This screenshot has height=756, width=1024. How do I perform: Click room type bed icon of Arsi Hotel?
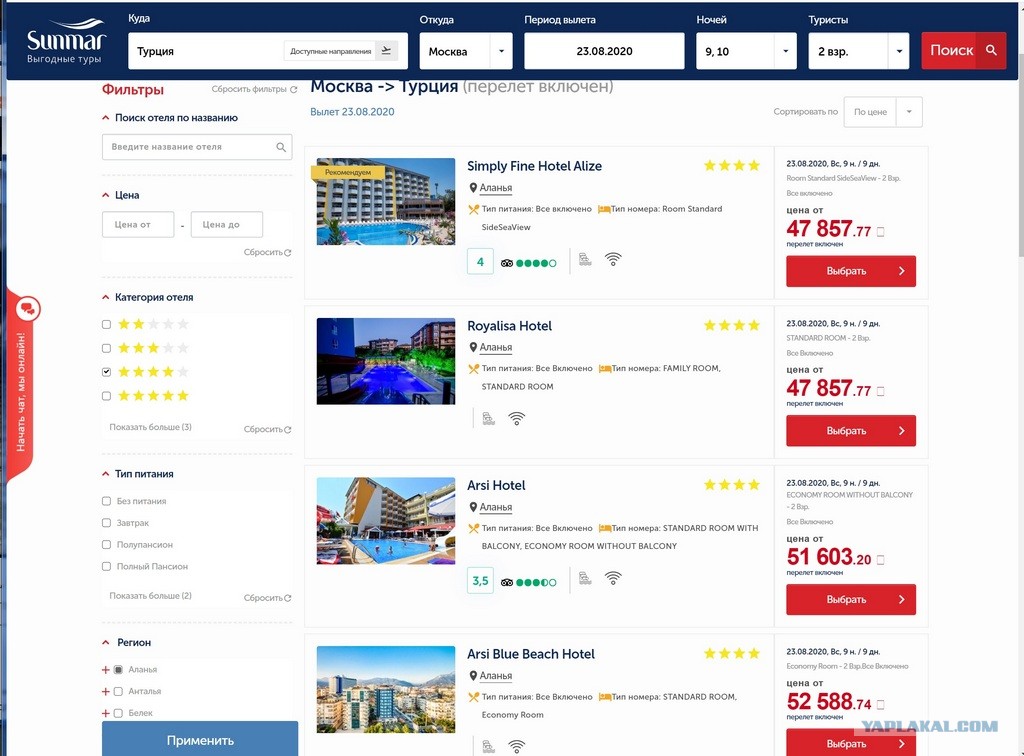tap(605, 528)
